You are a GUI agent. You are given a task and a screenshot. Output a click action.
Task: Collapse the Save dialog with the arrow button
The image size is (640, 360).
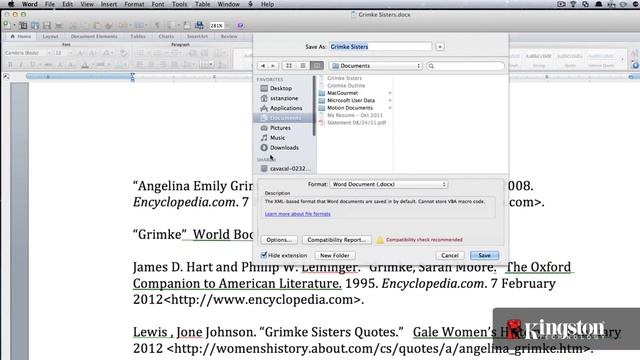click(440, 47)
